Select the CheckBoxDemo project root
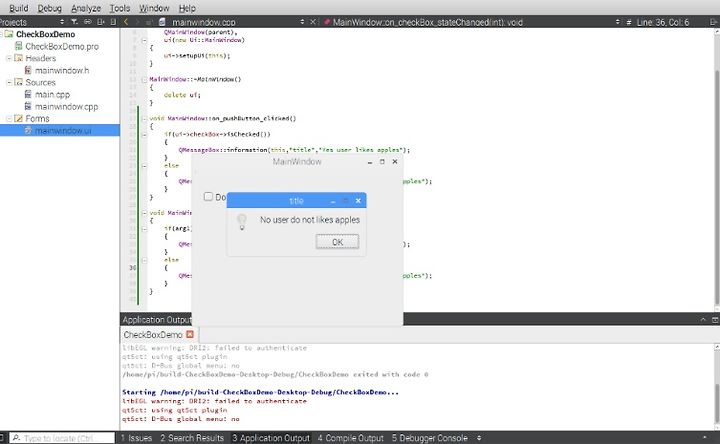Image resolution: width=720 pixels, height=444 pixels. click(x=45, y=34)
